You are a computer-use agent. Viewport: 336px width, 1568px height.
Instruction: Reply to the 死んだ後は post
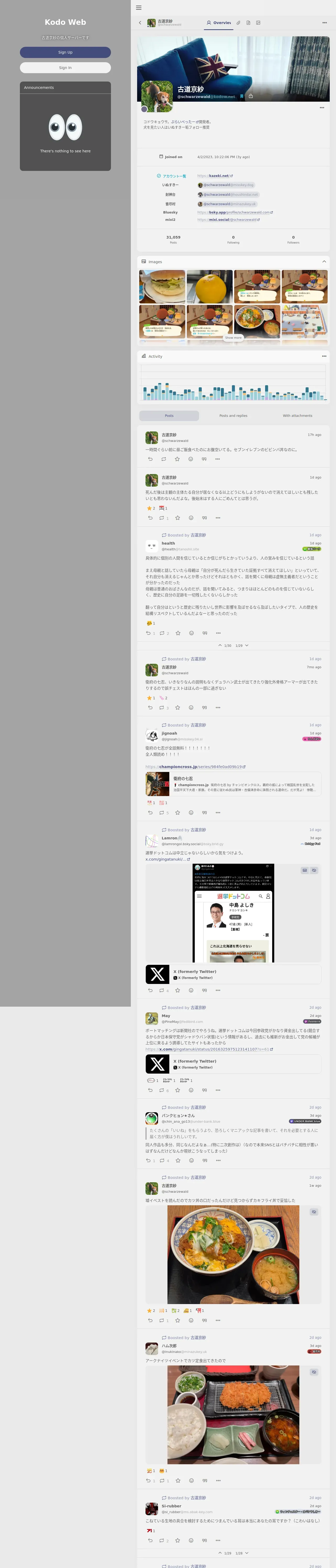pos(151,518)
